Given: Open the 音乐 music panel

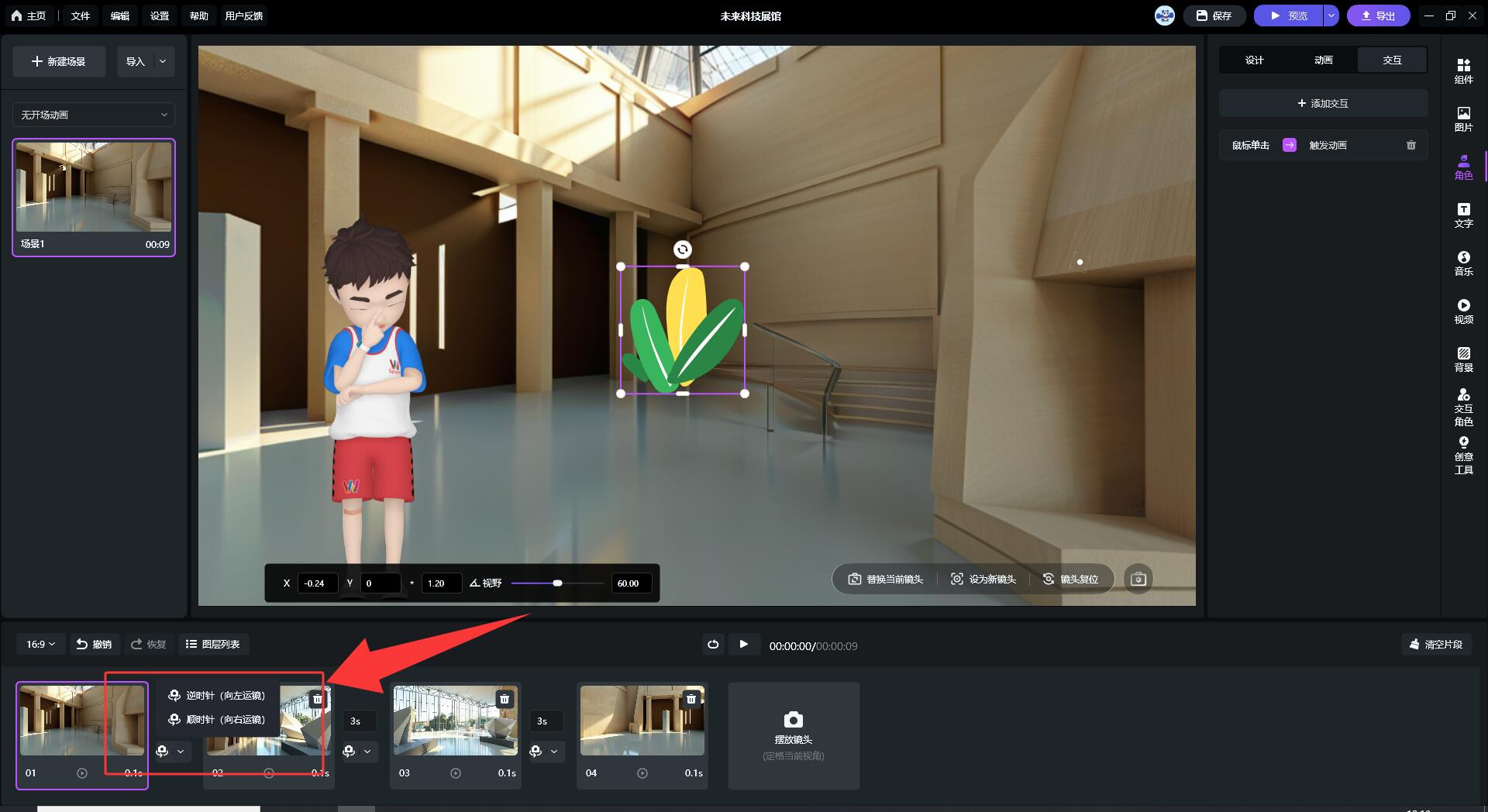Looking at the screenshot, I should coord(1463,263).
